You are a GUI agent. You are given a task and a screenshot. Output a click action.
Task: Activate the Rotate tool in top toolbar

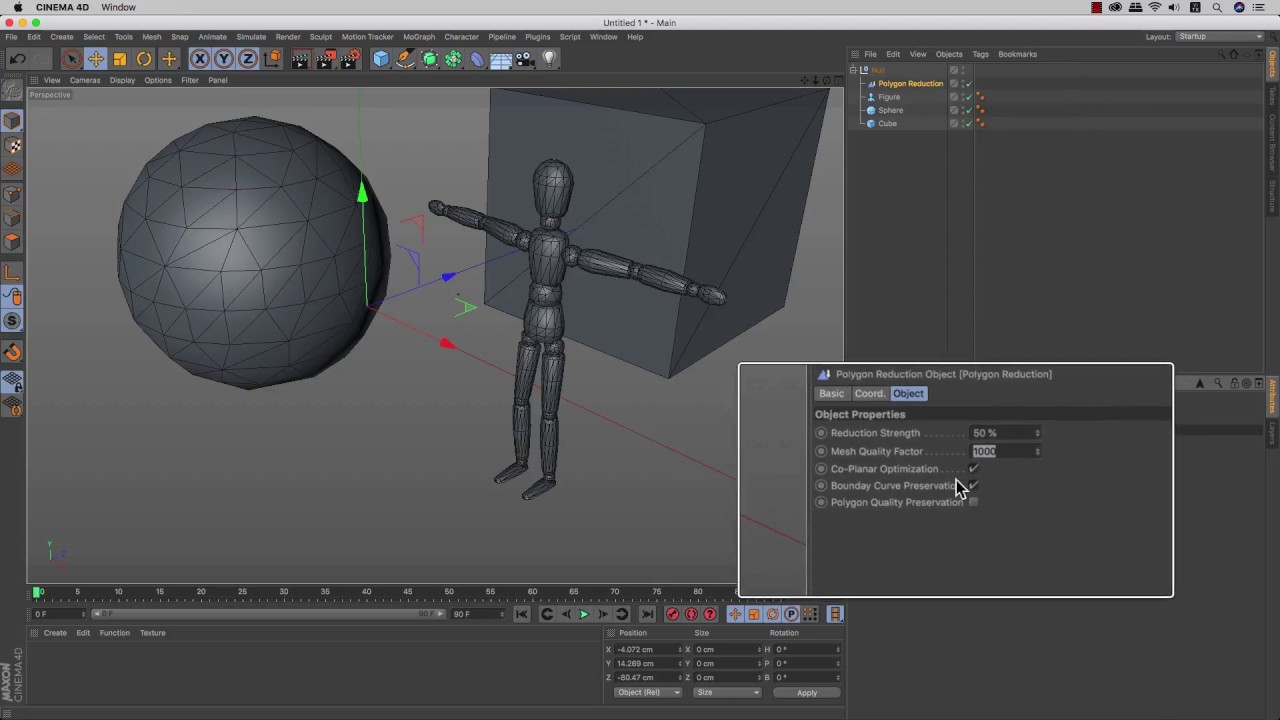[144, 59]
